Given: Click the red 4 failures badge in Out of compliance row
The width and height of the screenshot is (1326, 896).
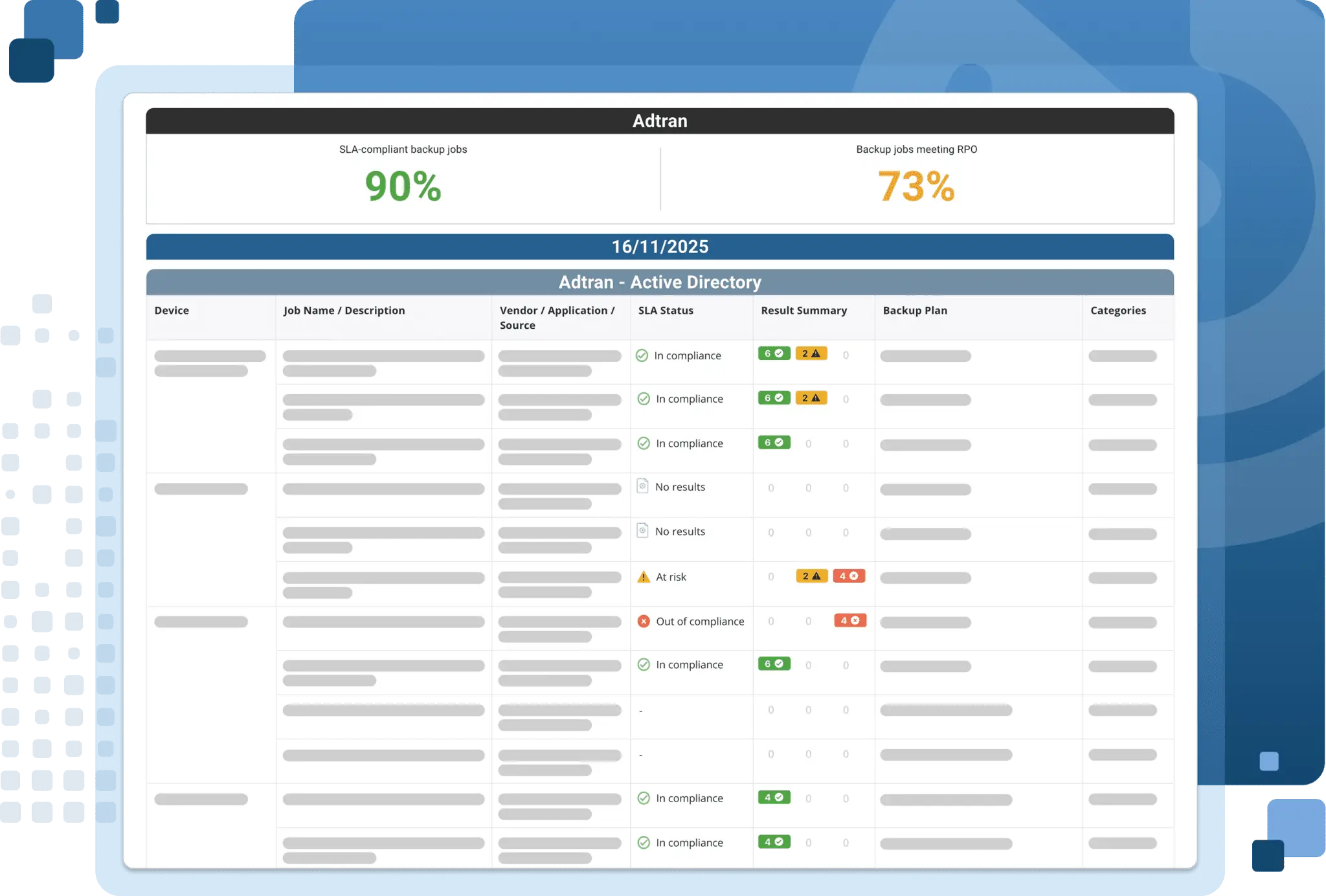Looking at the screenshot, I should pos(850,621).
